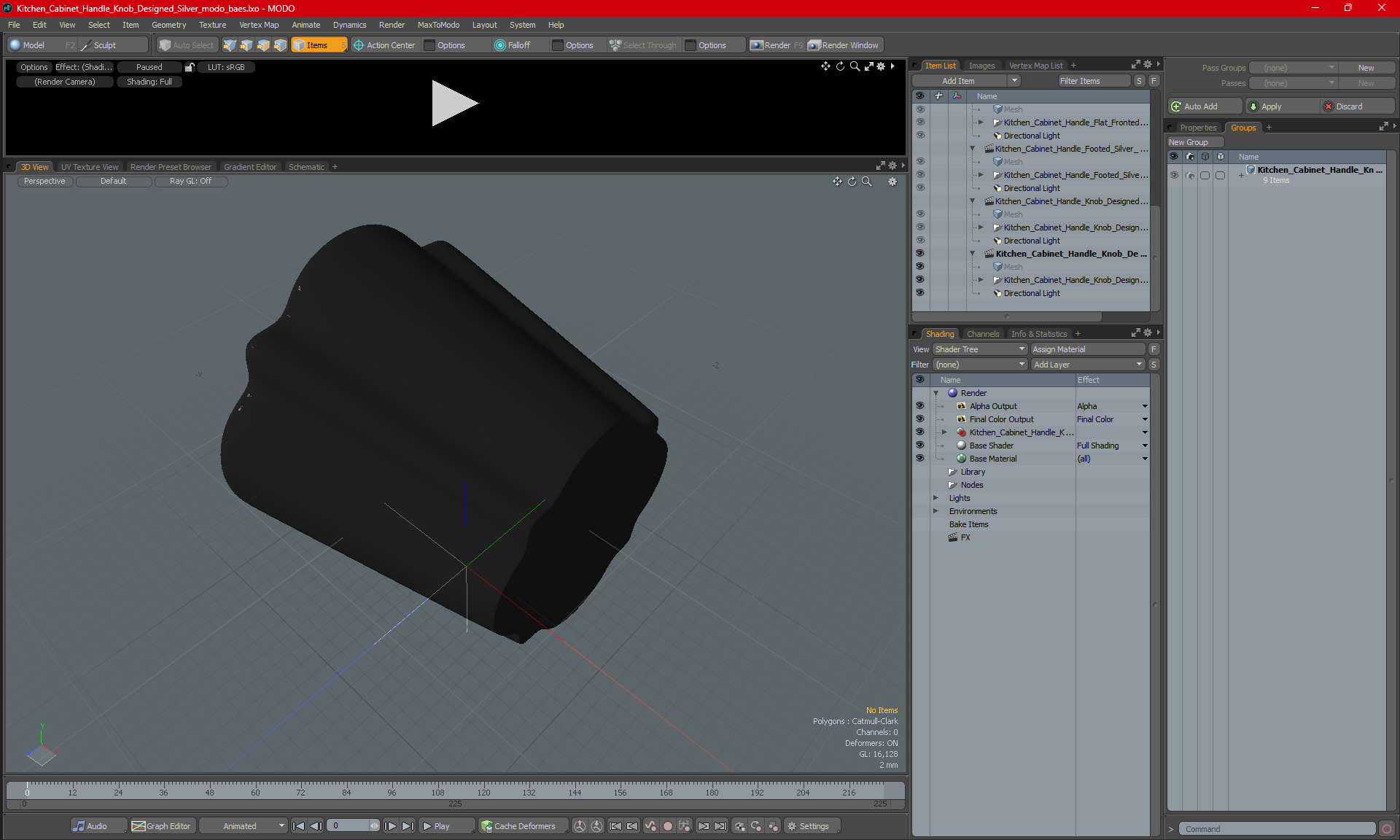This screenshot has width=1400, height=840.
Task: Toggle visibility of Final Color Output
Action: coord(919,419)
